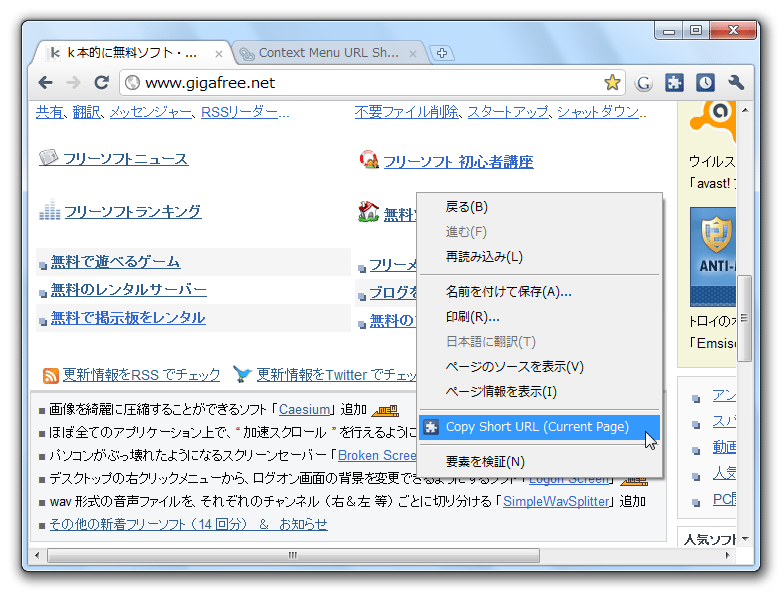
Task: Switch to the k本的に無料ソフト tab
Action: coord(132,53)
